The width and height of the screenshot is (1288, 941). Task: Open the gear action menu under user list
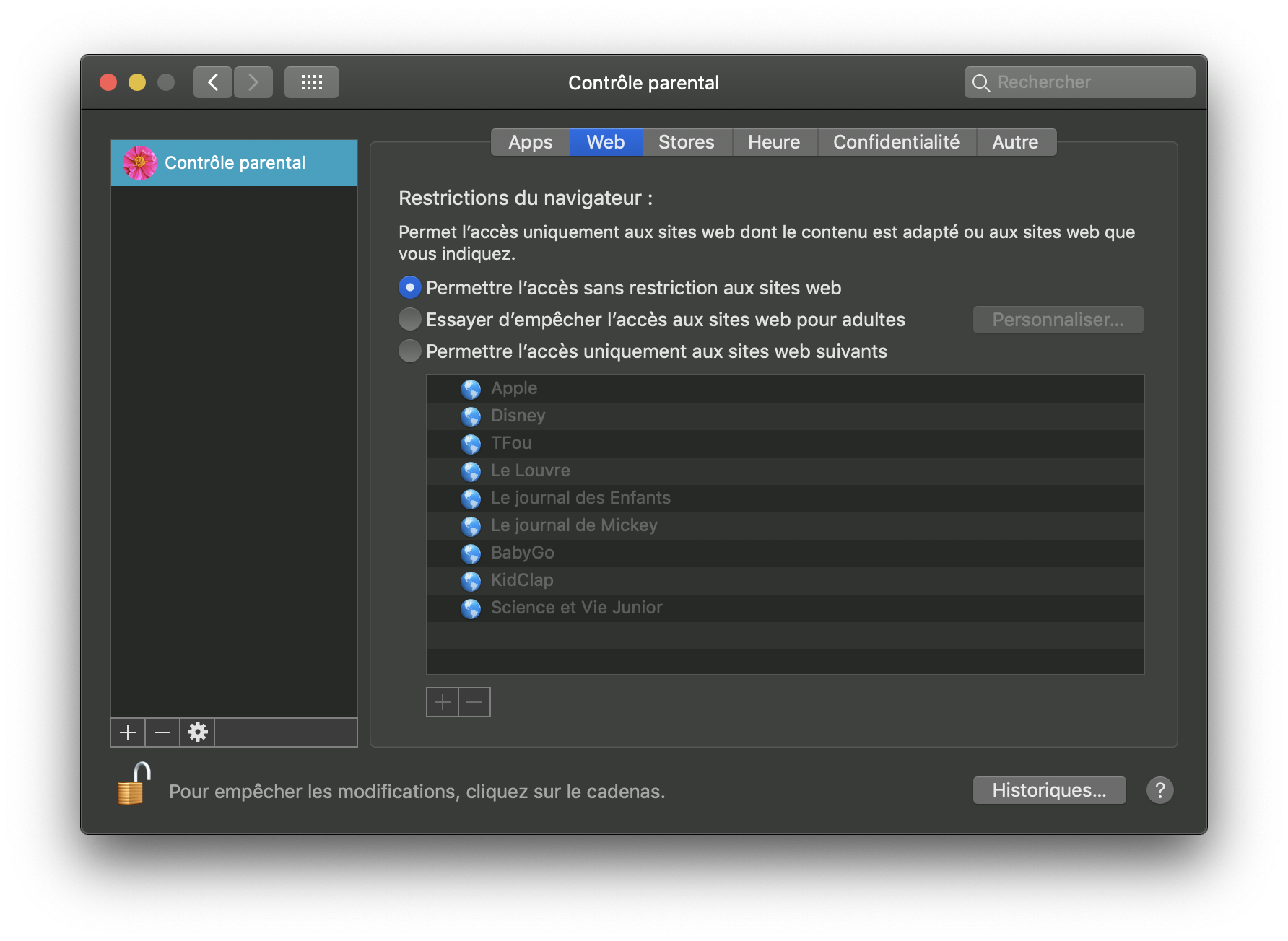[197, 732]
